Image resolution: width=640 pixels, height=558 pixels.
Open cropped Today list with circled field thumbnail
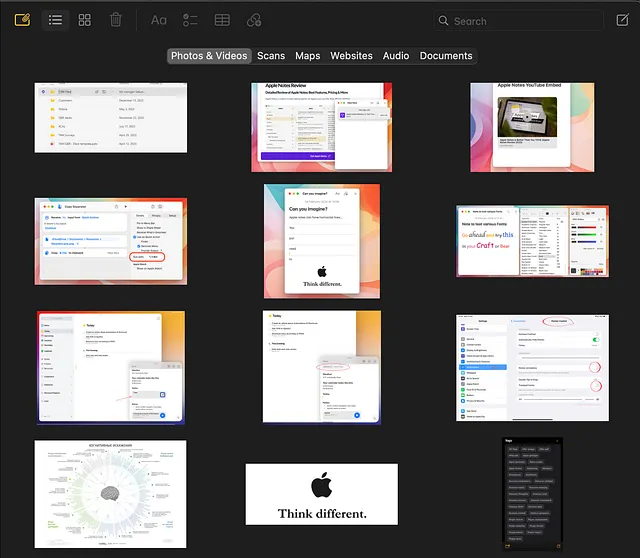coord(322,367)
